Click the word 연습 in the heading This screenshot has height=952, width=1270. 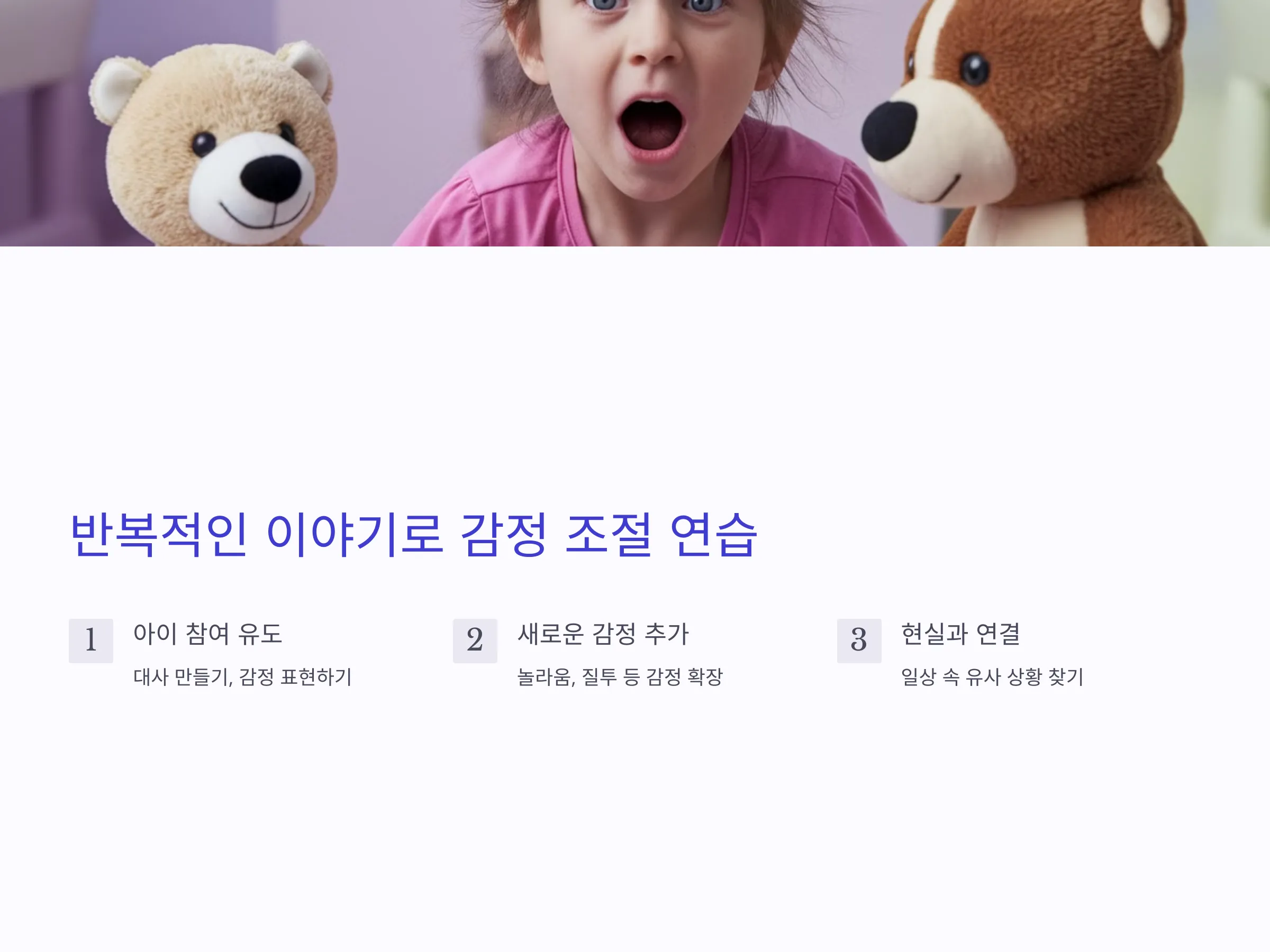pos(714,534)
